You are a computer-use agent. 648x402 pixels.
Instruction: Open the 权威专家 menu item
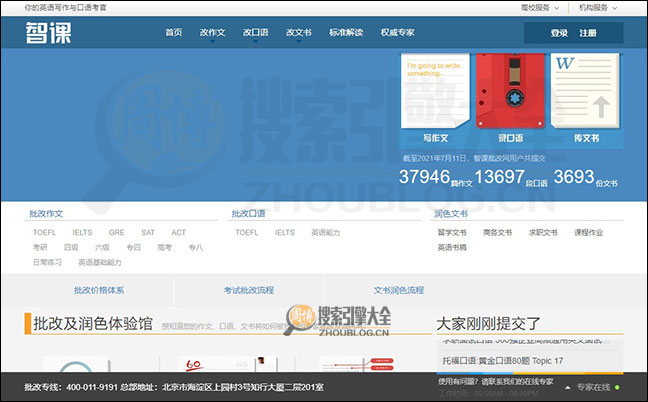[x=398, y=32]
